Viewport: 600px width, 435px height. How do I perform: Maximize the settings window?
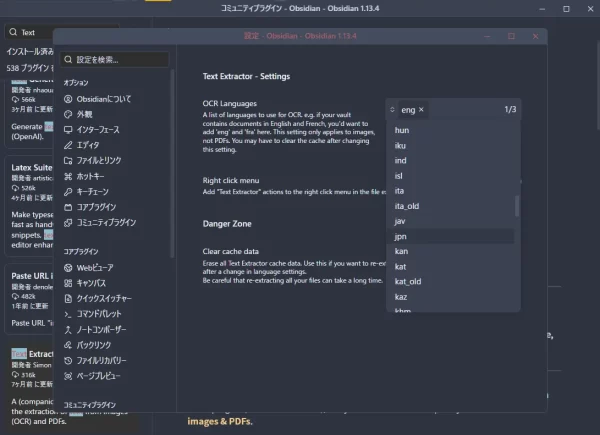point(511,36)
